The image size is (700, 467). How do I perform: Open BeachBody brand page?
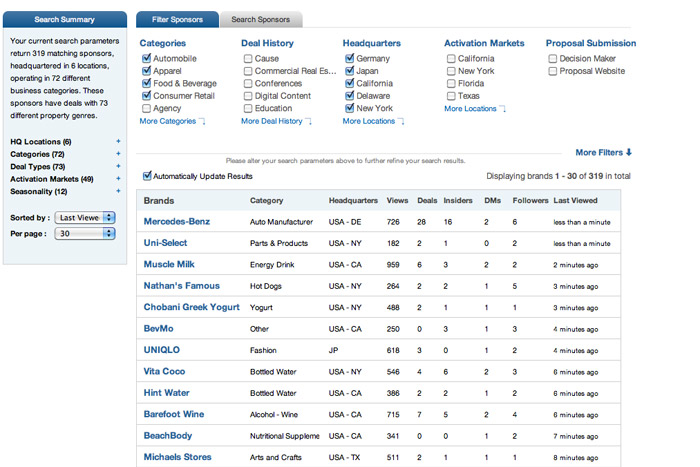tap(168, 436)
